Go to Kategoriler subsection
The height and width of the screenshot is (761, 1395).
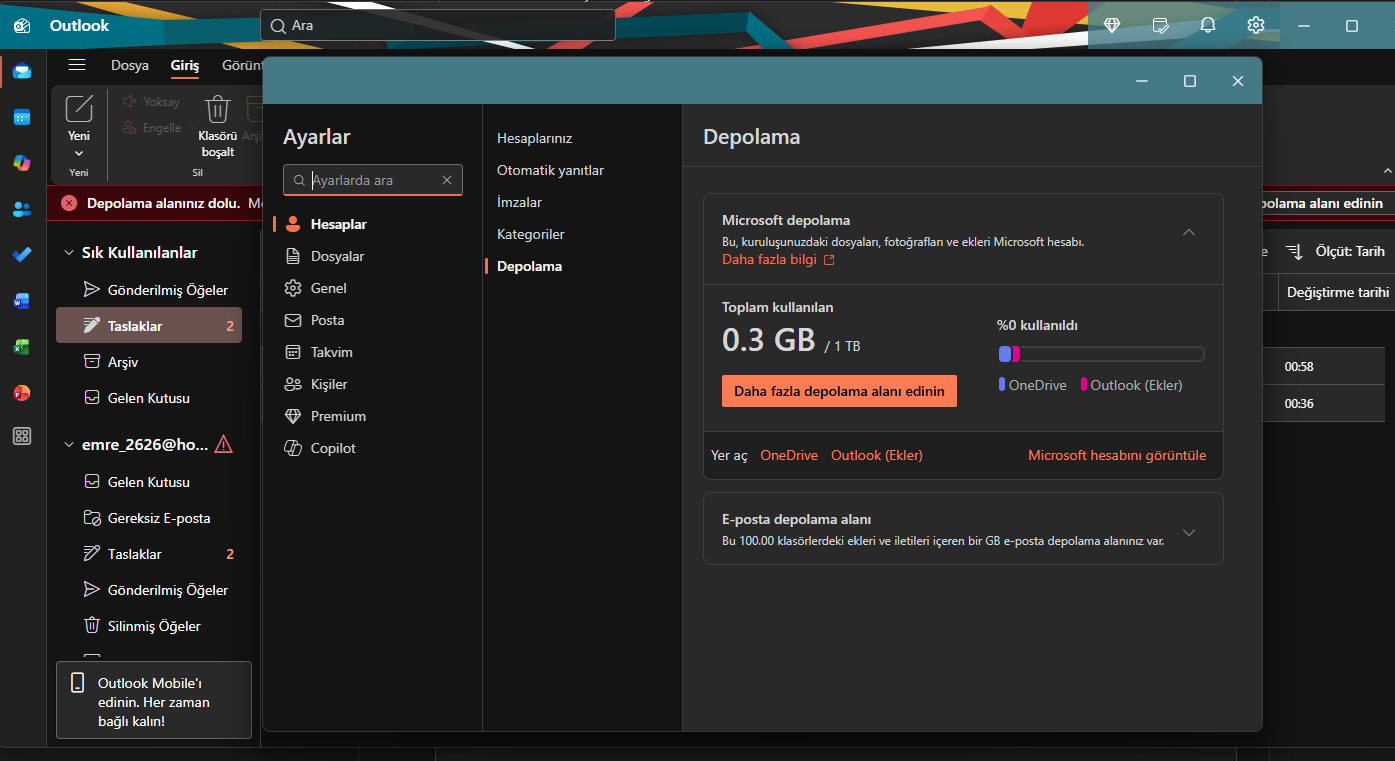pyautogui.click(x=531, y=234)
